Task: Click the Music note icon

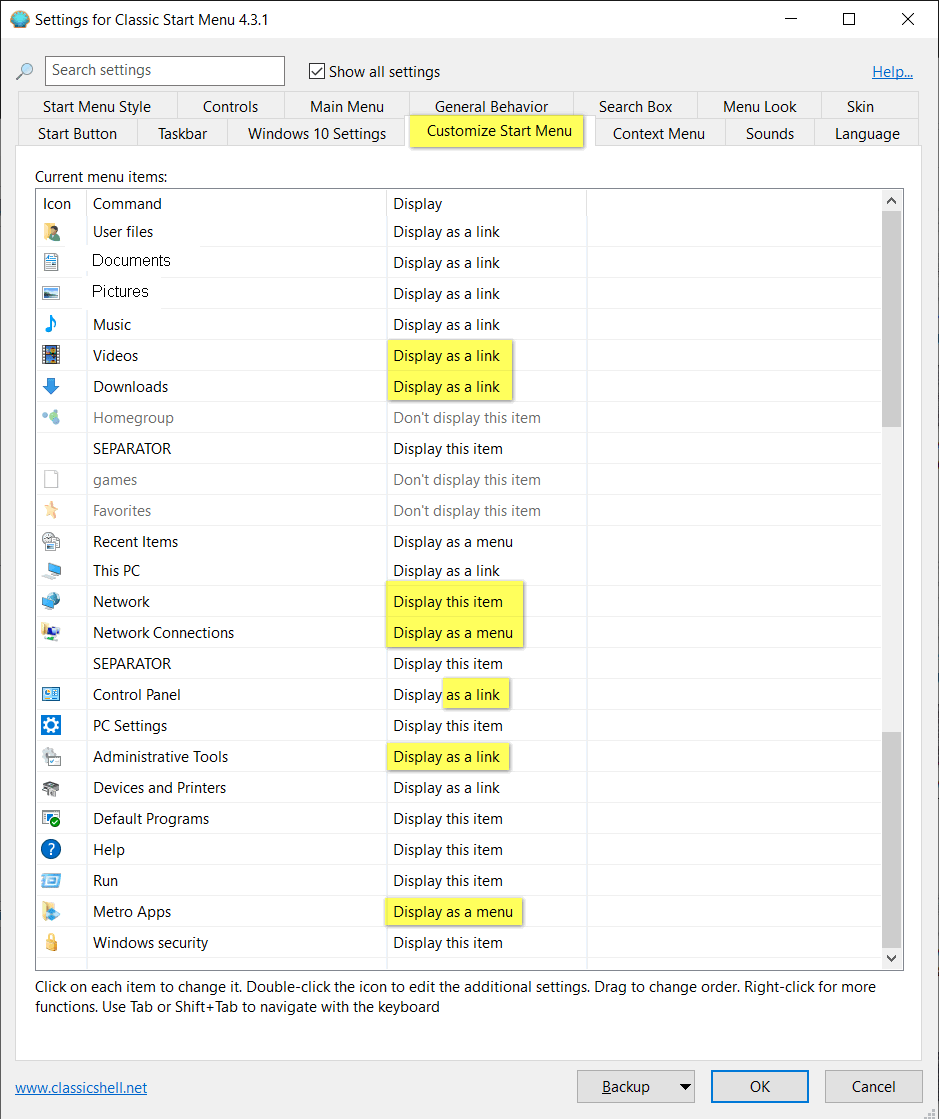Action: point(51,324)
